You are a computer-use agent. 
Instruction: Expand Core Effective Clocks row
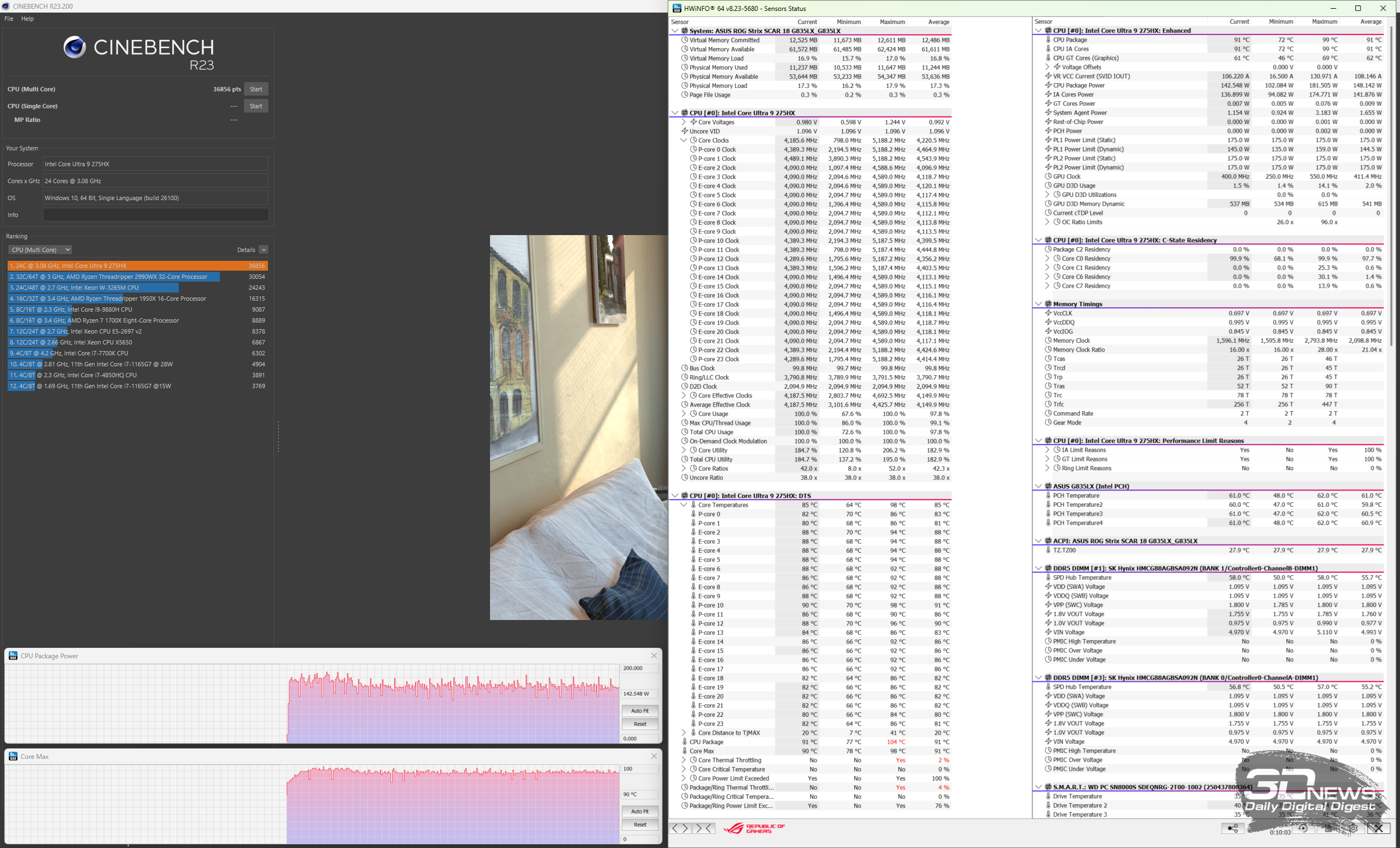point(684,395)
